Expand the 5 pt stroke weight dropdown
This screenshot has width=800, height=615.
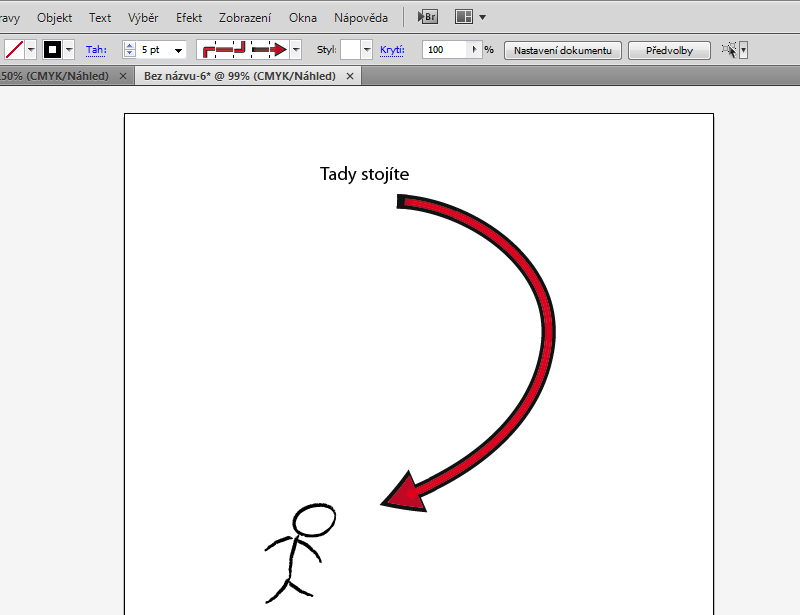[x=178, y=49]
